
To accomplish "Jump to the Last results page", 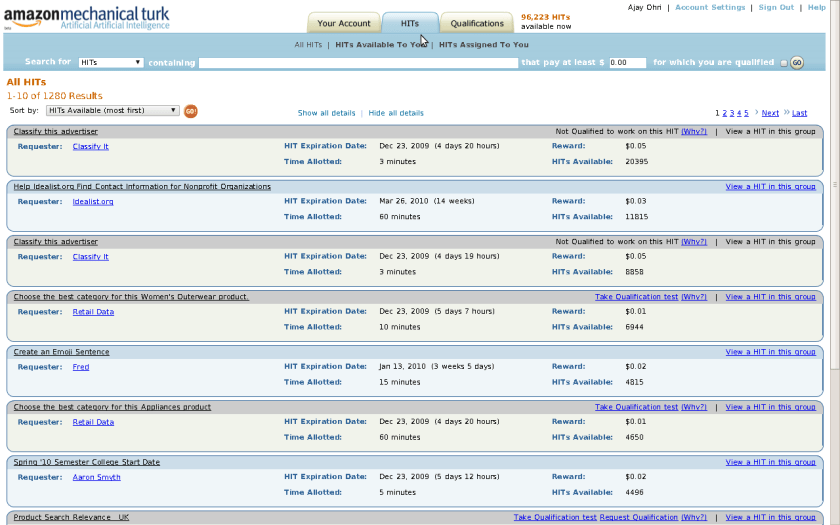I will 799,113.
